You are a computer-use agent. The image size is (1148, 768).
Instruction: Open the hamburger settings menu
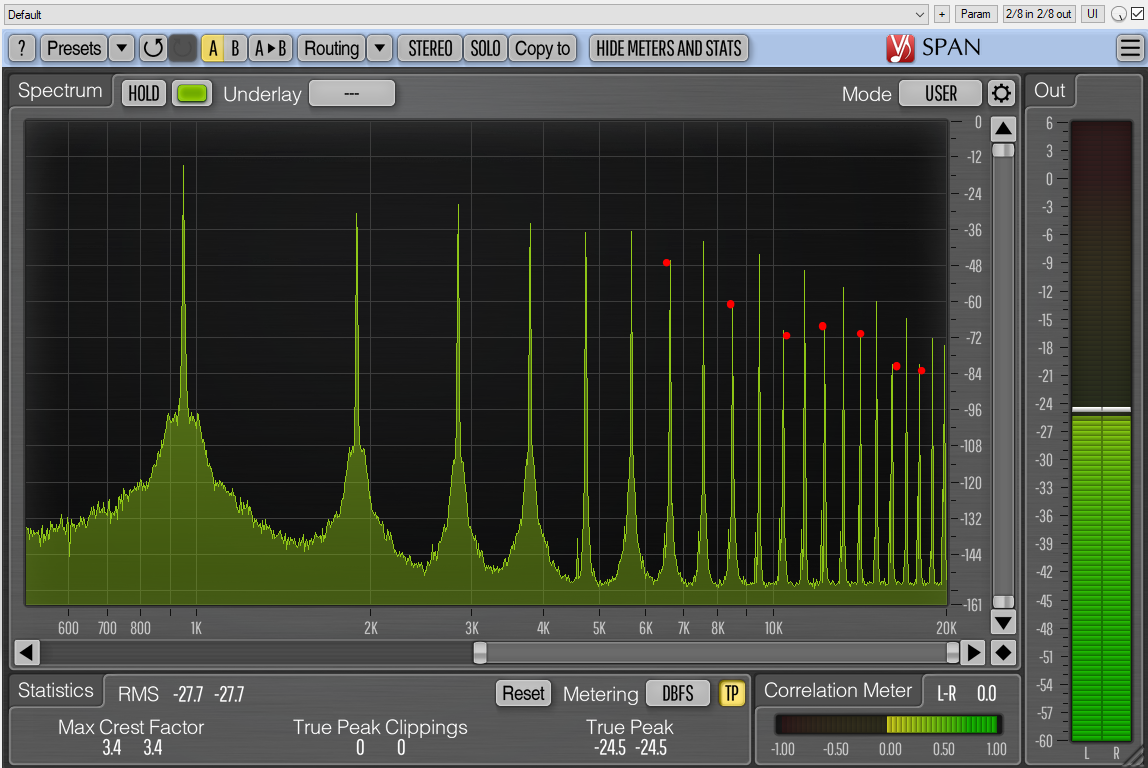tap(1129, 48)
